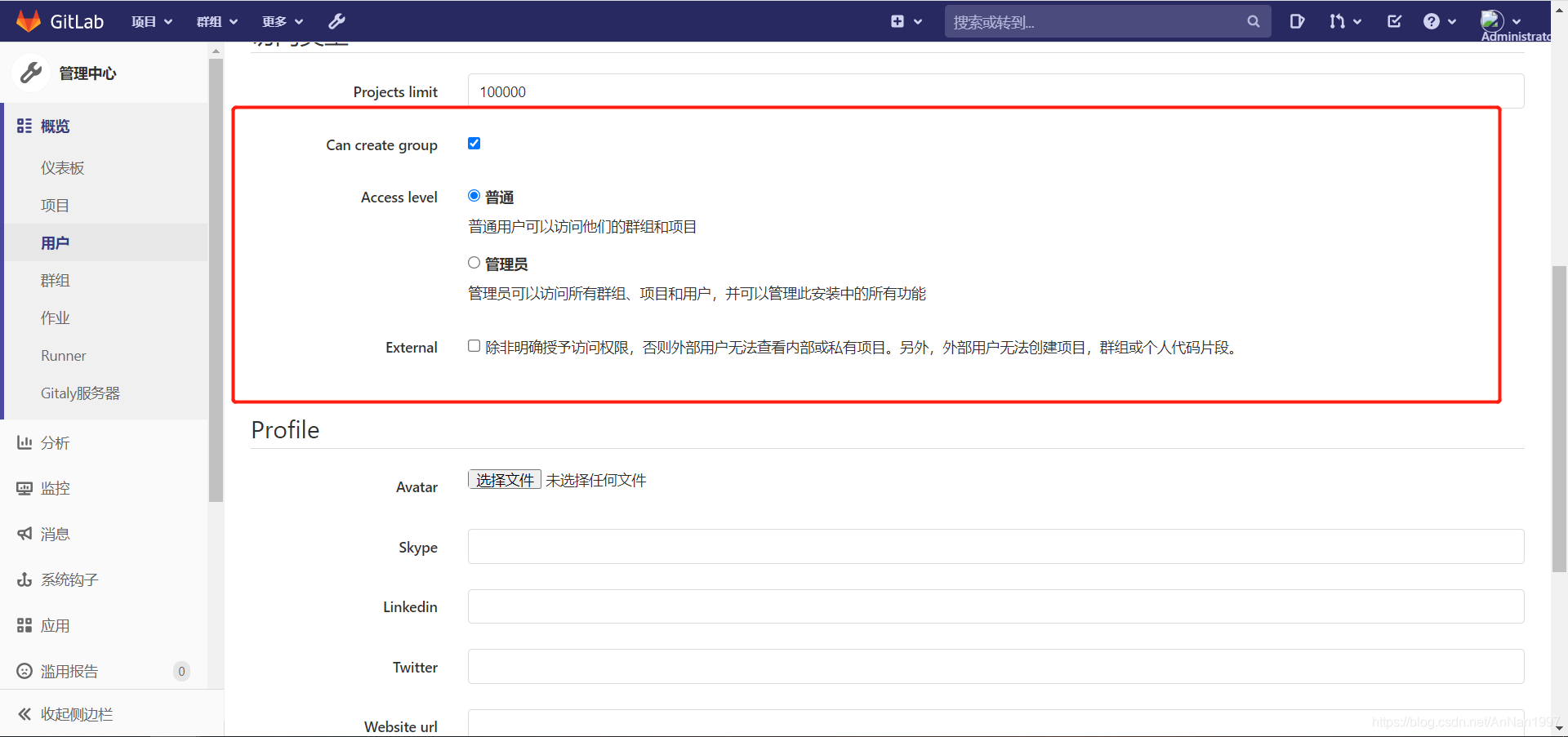Screen dimensions: 1568x737
Task: Click the 管理中心 heading link
Action: 87,73
